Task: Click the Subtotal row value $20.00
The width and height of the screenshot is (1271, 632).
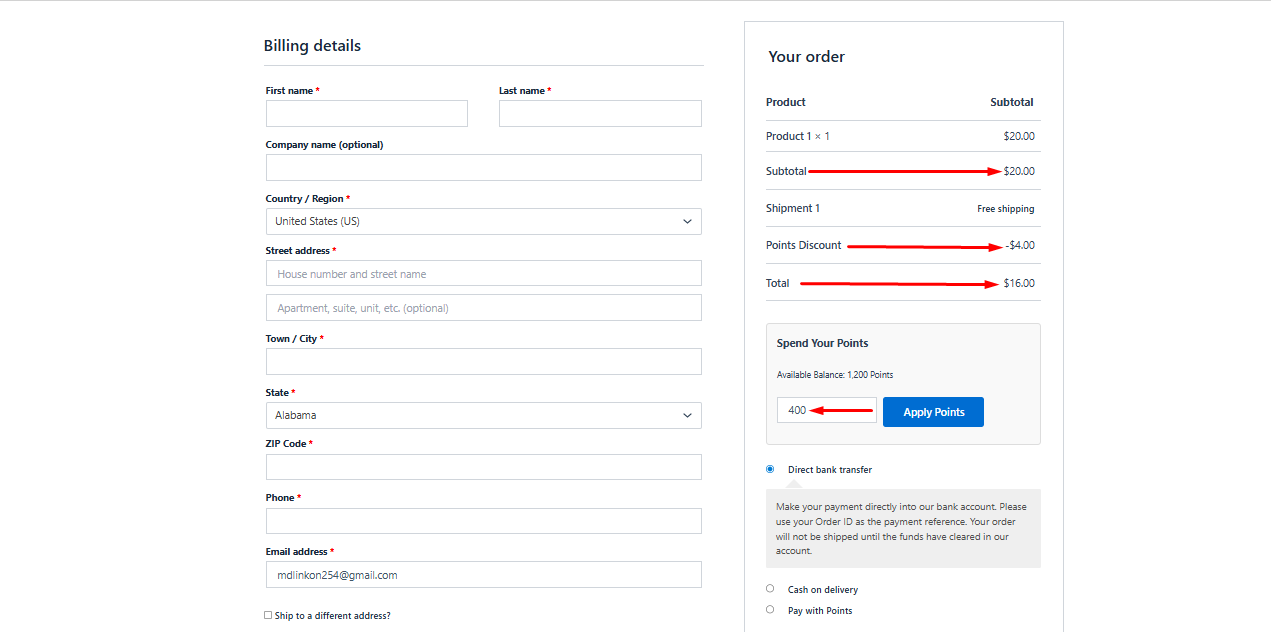Action: 1019,171
